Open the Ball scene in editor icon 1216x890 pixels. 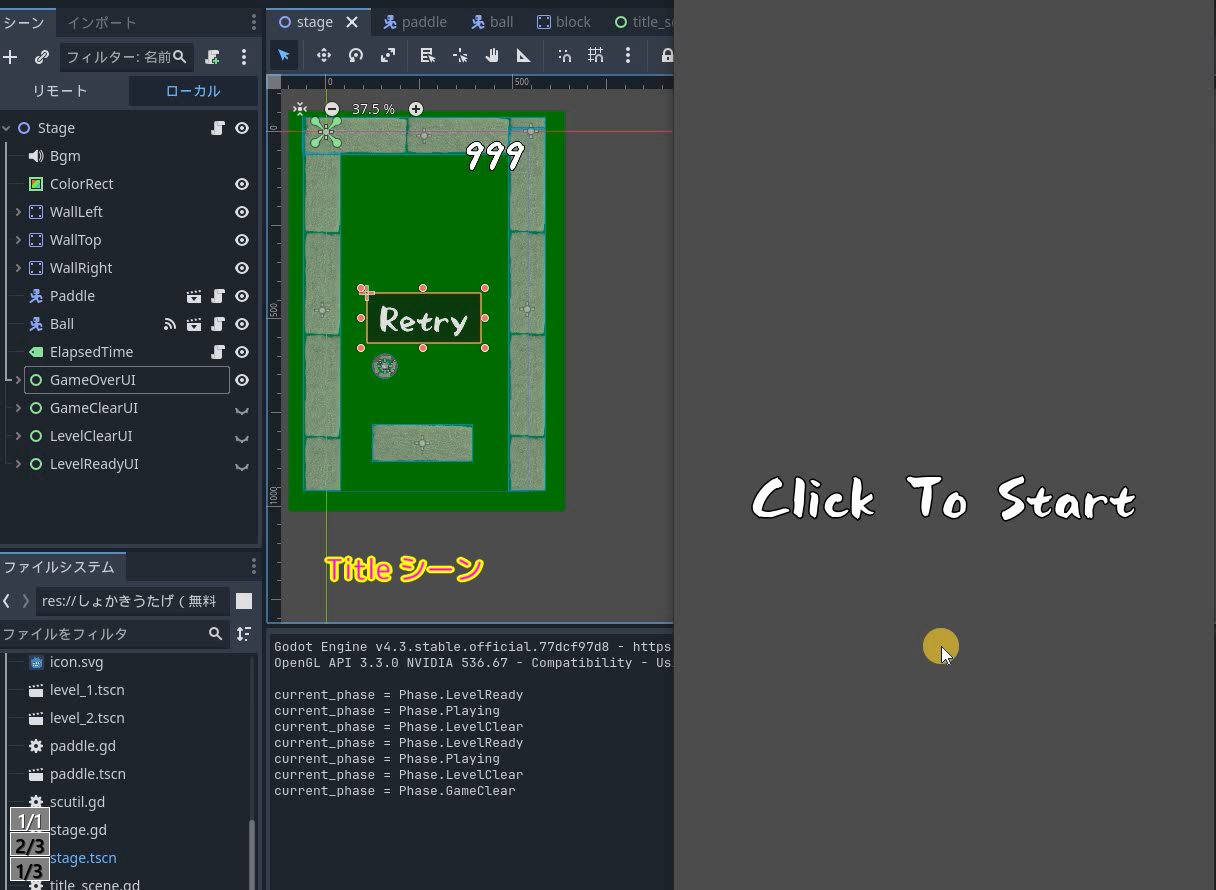[x=194, y=324]
